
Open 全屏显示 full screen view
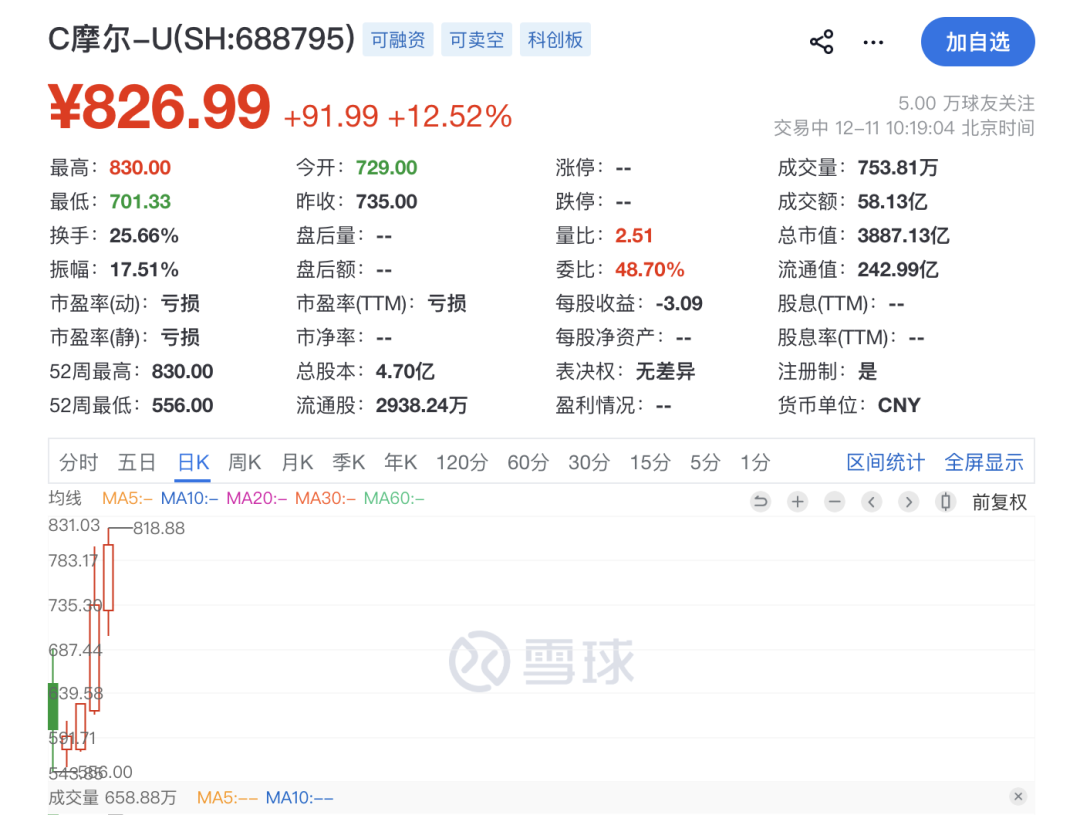point(983,462)
